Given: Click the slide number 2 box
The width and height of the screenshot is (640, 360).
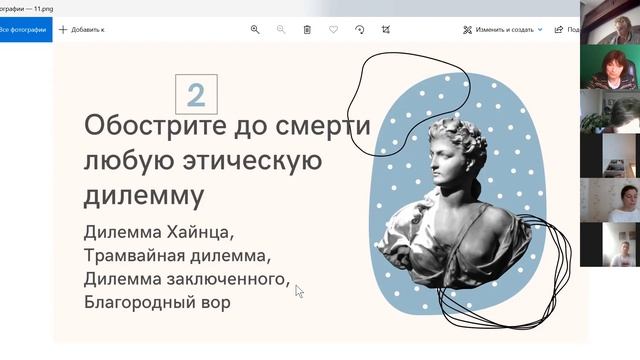Looking at the screenshot, I should pos(196,94).
